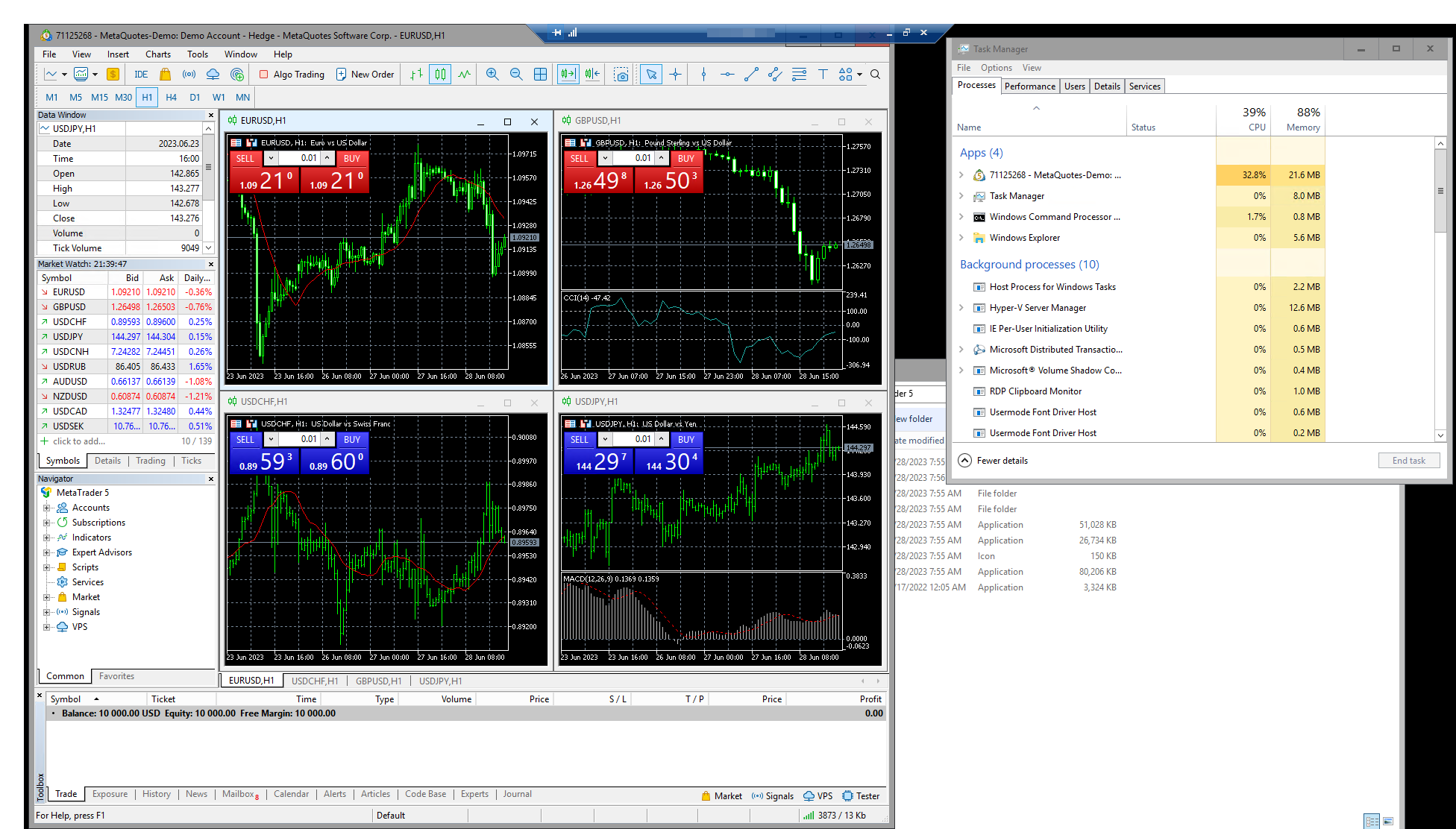Select the W1 timeframe
This screenshot has width=1456, height=829.
[x=219, y=98]
